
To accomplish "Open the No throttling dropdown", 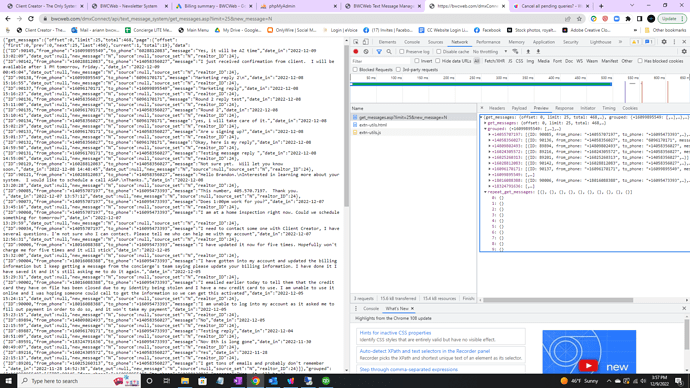I will point(490,51).
